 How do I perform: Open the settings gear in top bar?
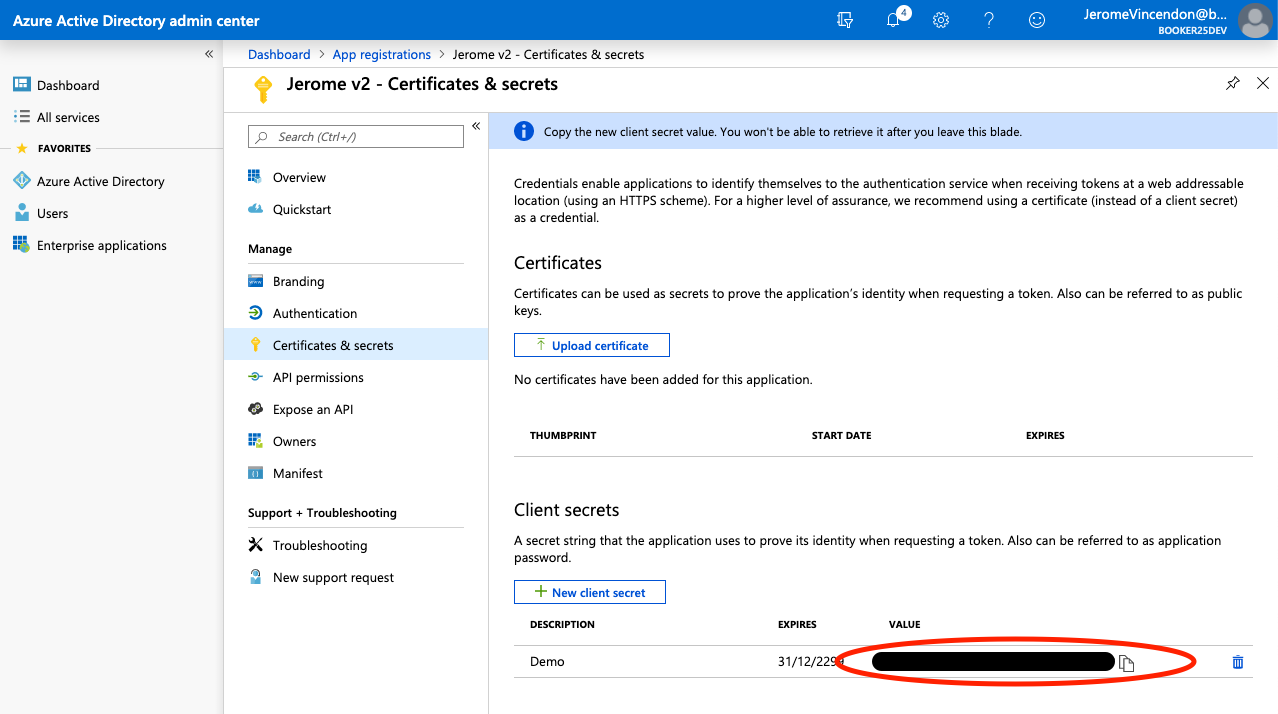(941, 20)
